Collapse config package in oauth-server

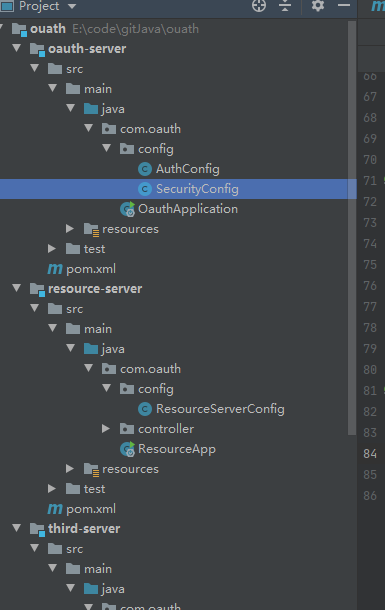tap(107, 148)
